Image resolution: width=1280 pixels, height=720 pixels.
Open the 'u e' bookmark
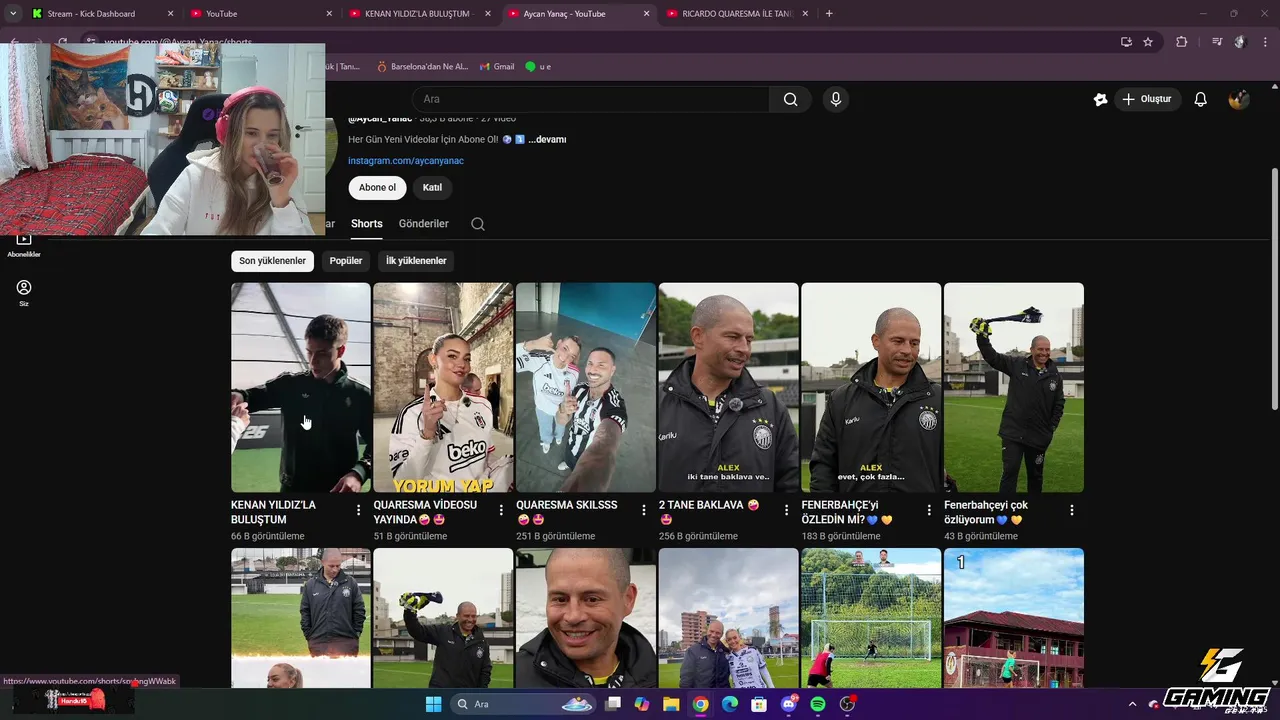[538, 67]
